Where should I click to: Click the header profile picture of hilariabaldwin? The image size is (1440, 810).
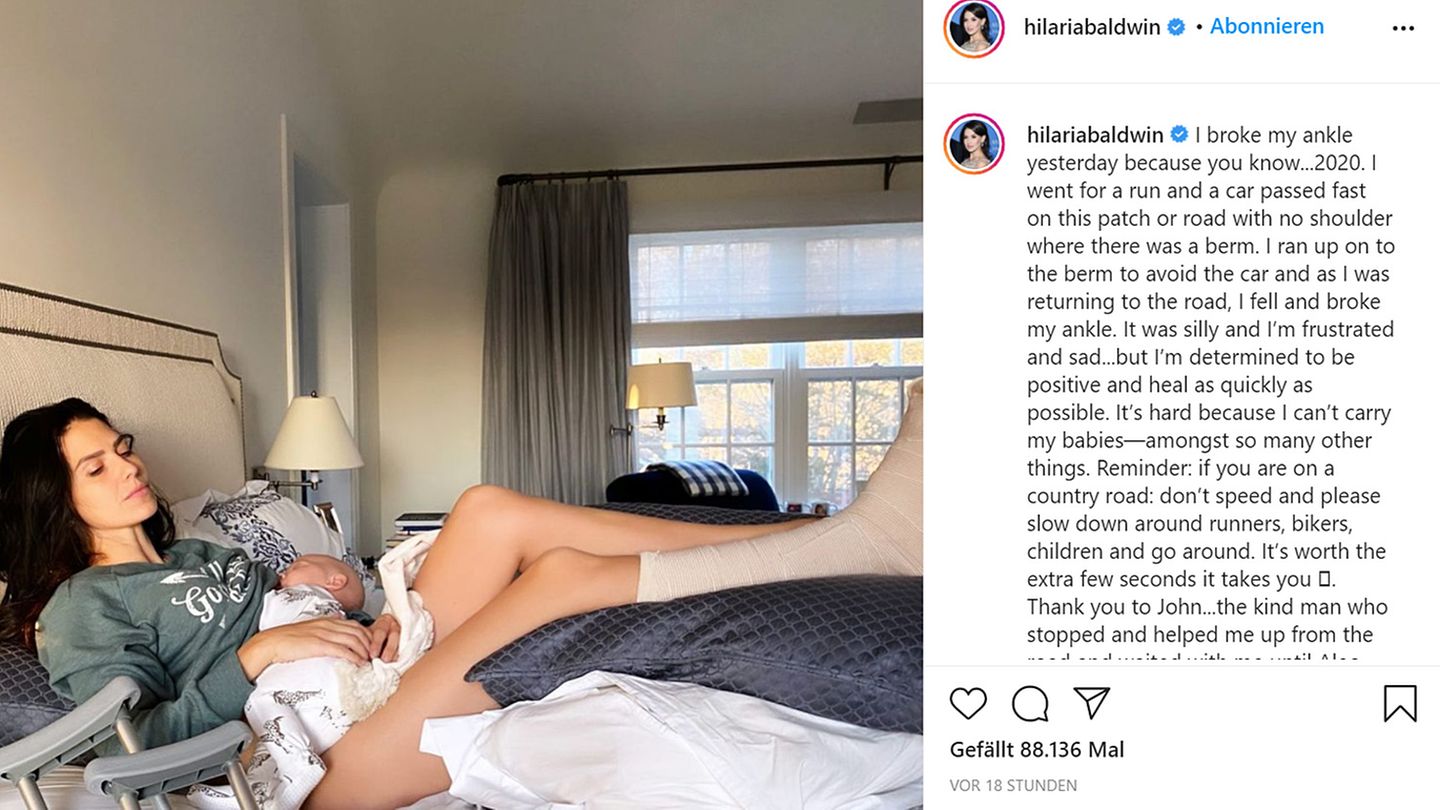coord(974,28)
